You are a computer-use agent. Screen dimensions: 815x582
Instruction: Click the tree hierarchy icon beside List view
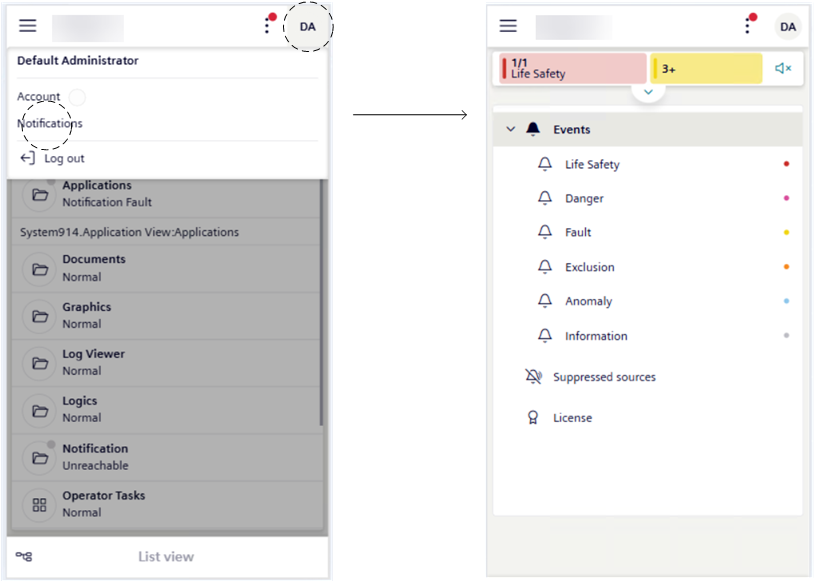(x=24, y=557)
